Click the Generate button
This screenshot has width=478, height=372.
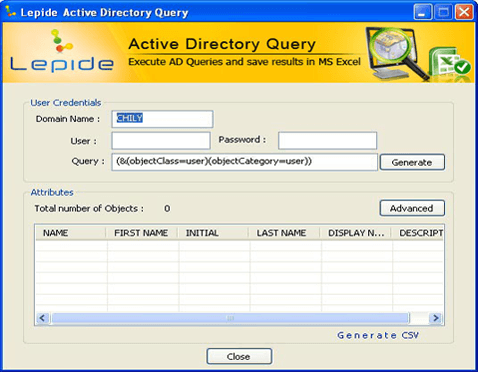click(412, 162)
